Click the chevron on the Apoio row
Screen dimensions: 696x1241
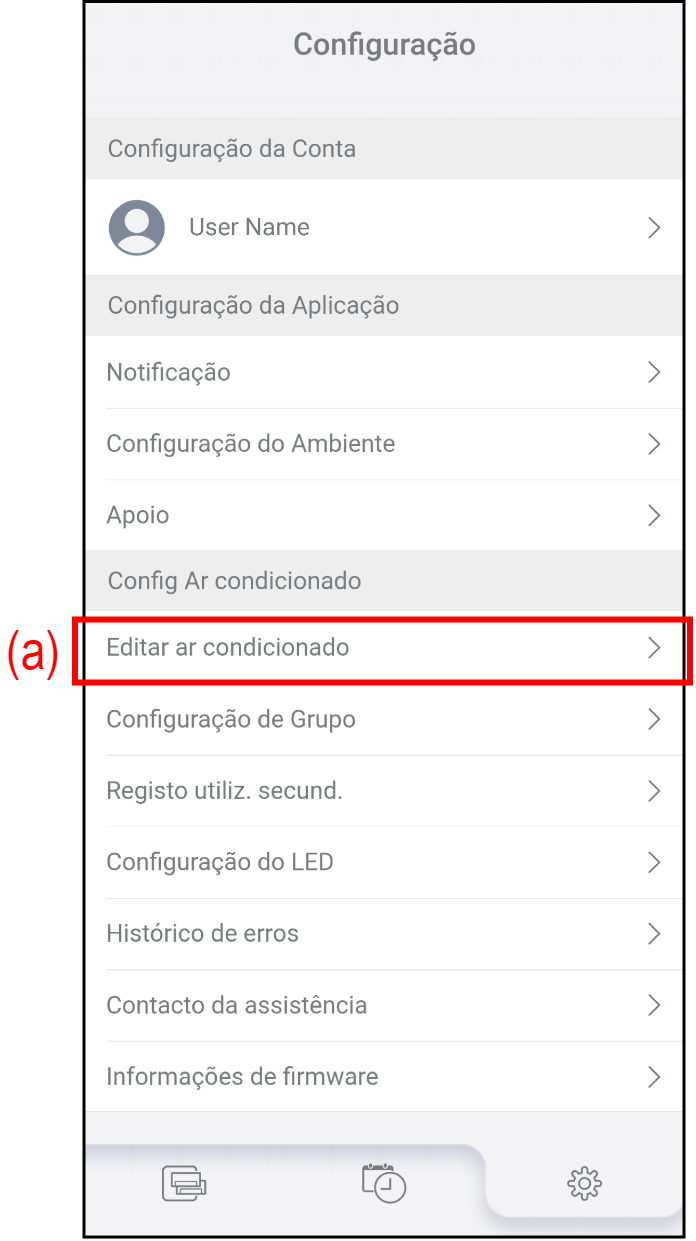(x=654, y=516)
